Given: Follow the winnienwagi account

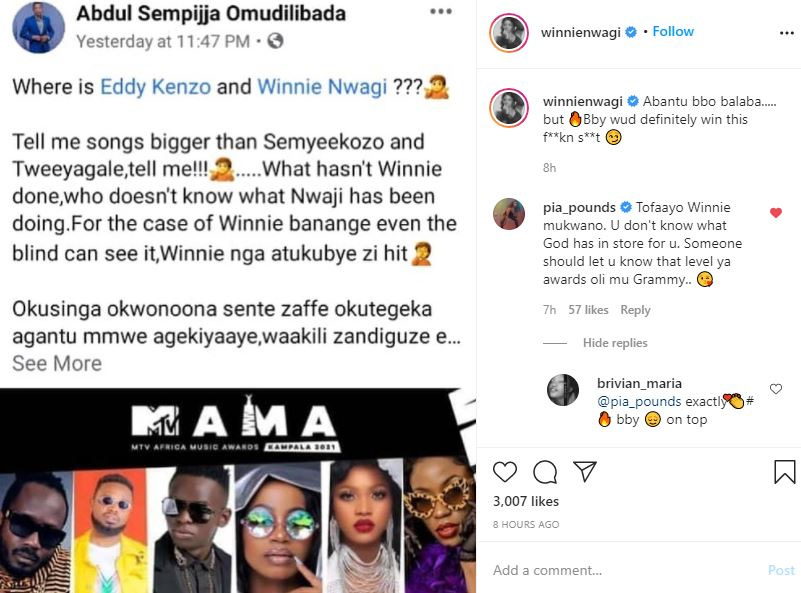Looking at the screenshot, I should (673, 31).
